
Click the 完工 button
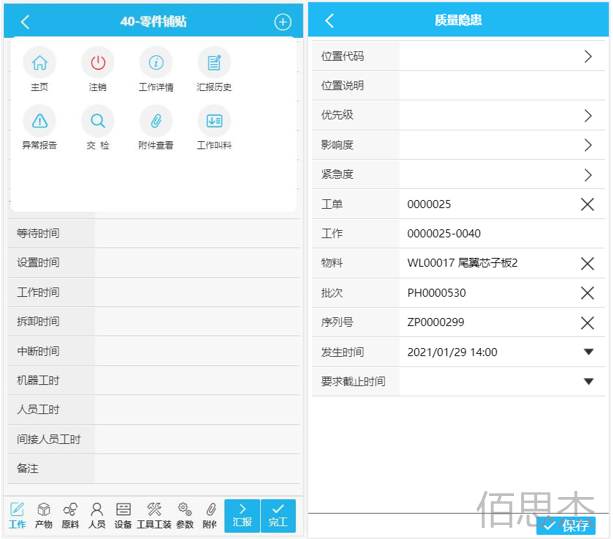tap(278, 516)
